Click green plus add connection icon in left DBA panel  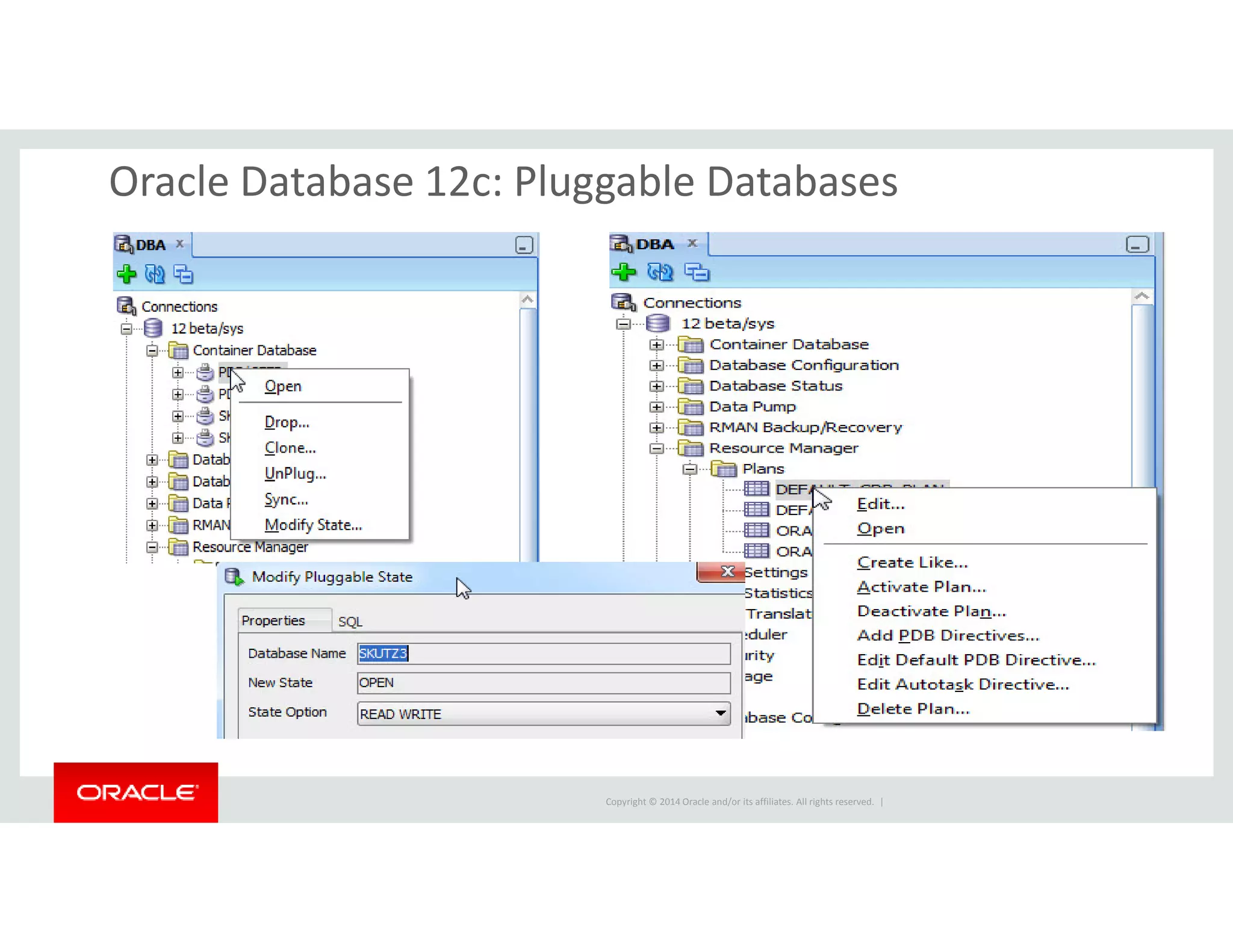click(126, 274)
